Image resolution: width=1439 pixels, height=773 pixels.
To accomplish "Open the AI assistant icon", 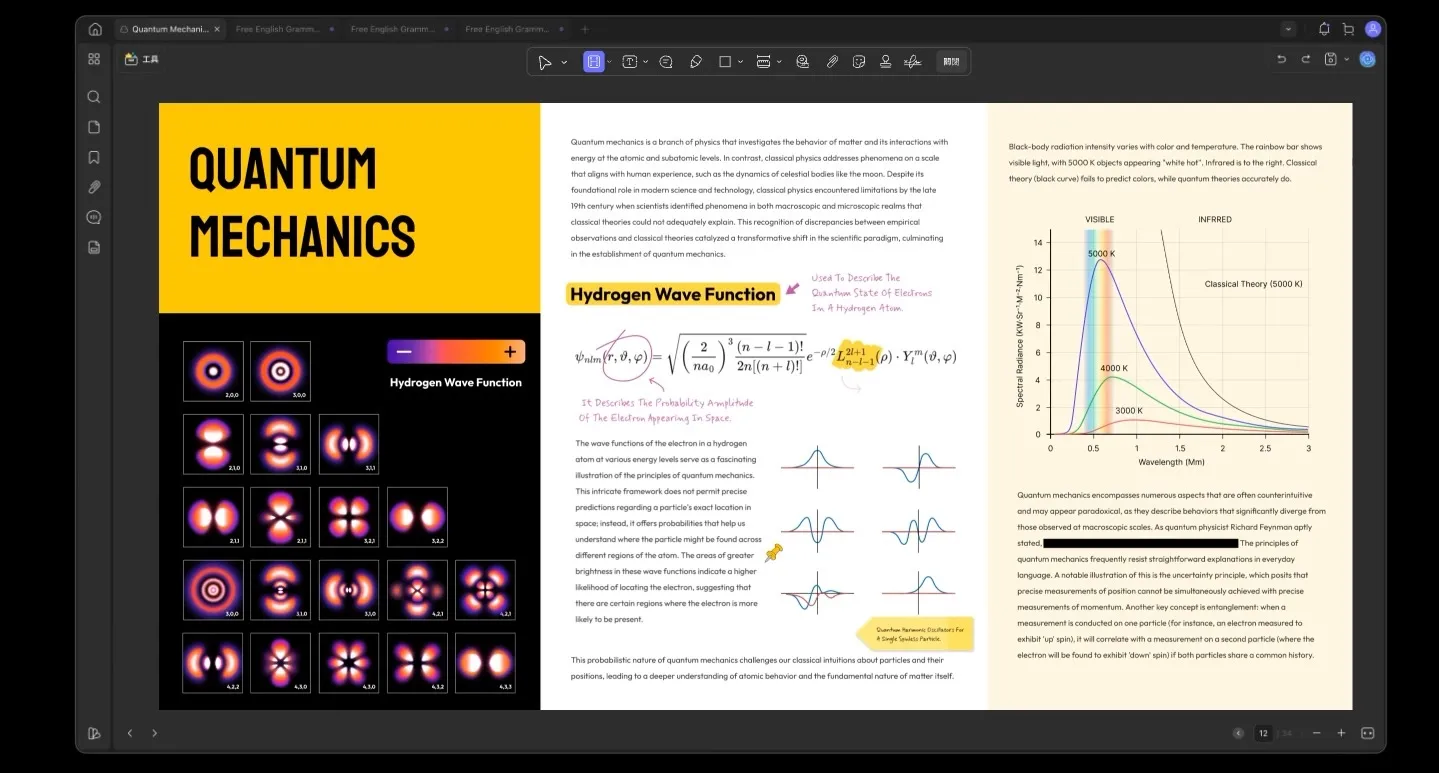I will [1367, 59].
